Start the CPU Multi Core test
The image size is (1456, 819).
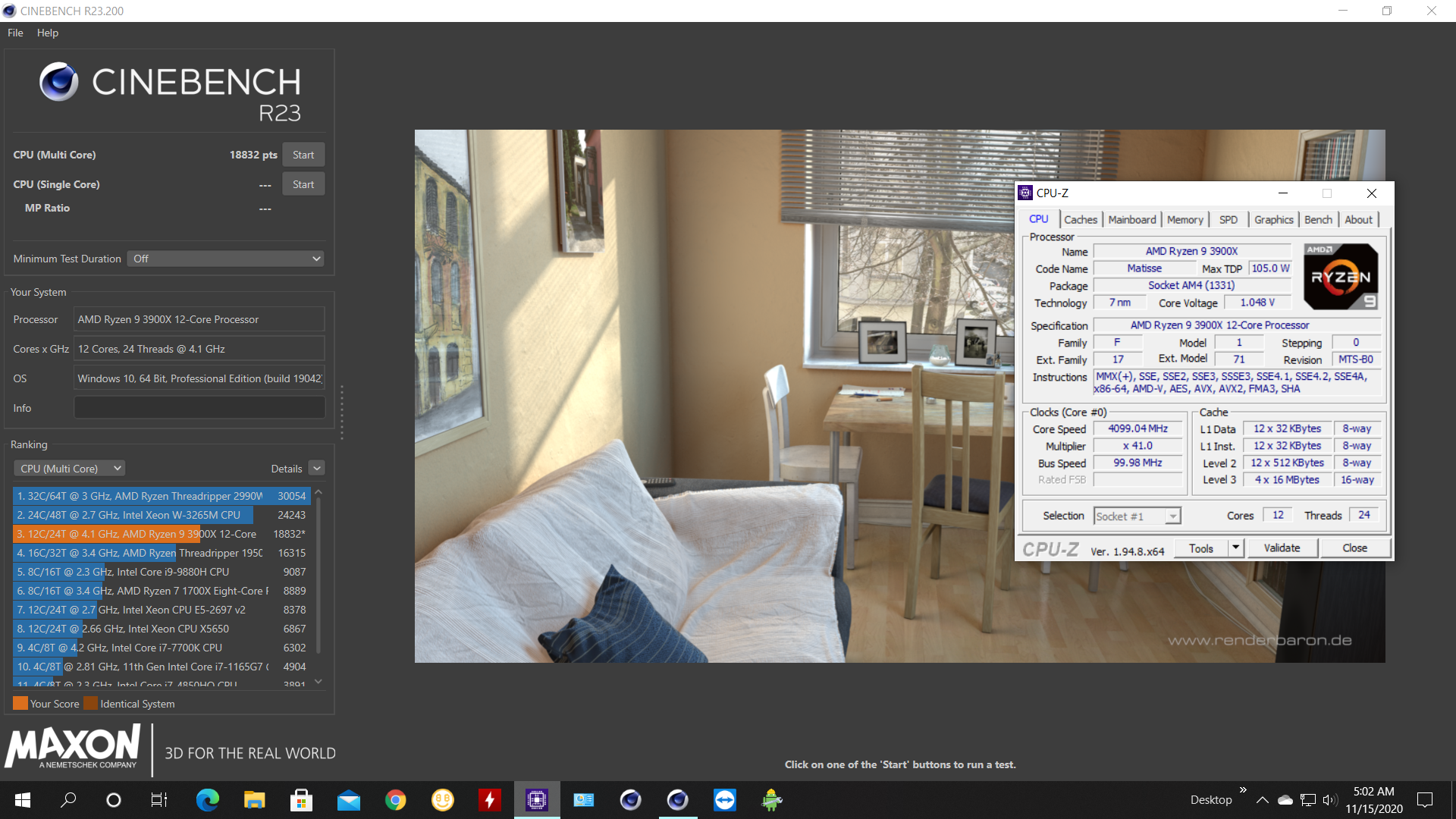coord(302,154)
